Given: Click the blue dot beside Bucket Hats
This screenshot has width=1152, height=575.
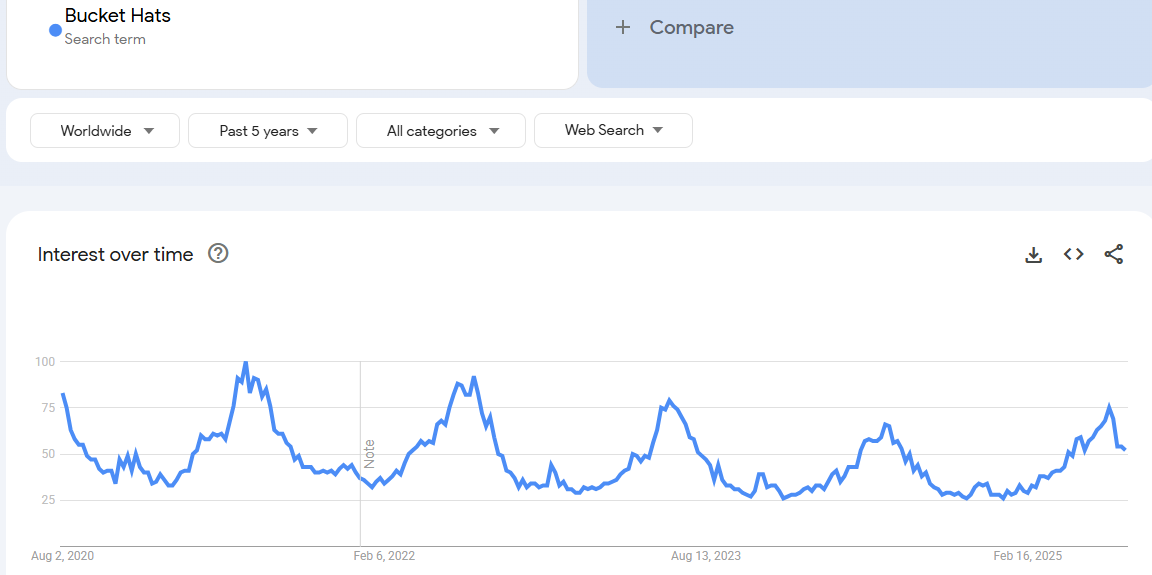Looking at the screenshot, I should (x=55, y=30).
